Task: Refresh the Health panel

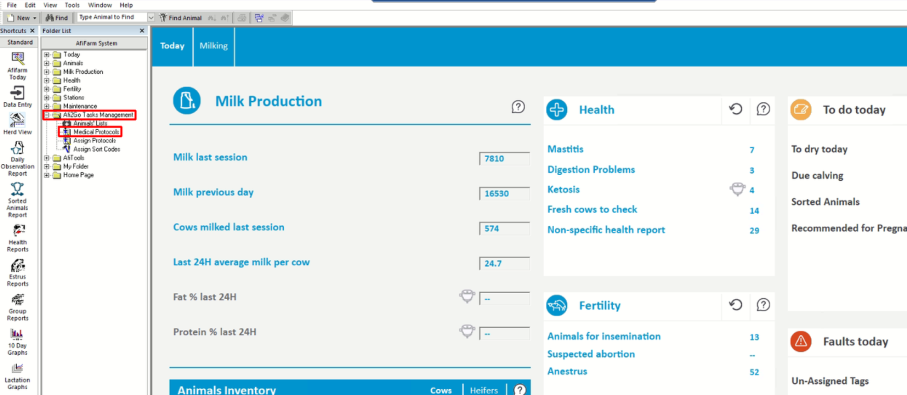Action: pos(735,109)
